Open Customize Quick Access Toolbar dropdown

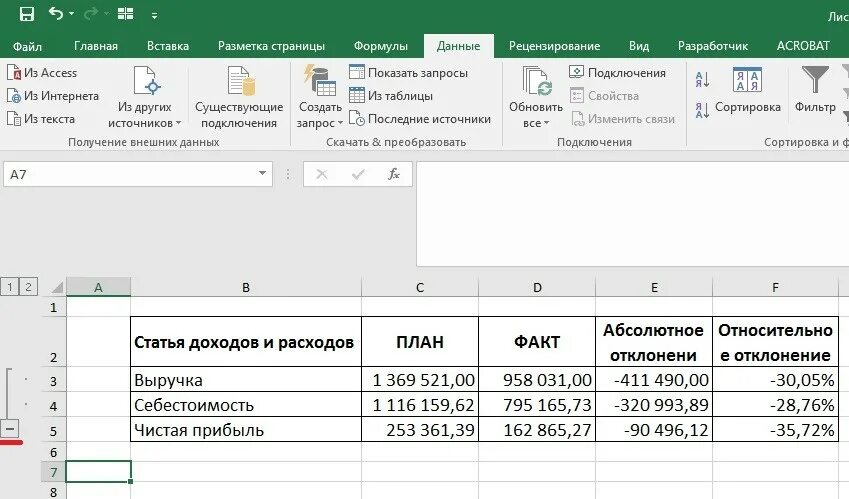[154, 16]
